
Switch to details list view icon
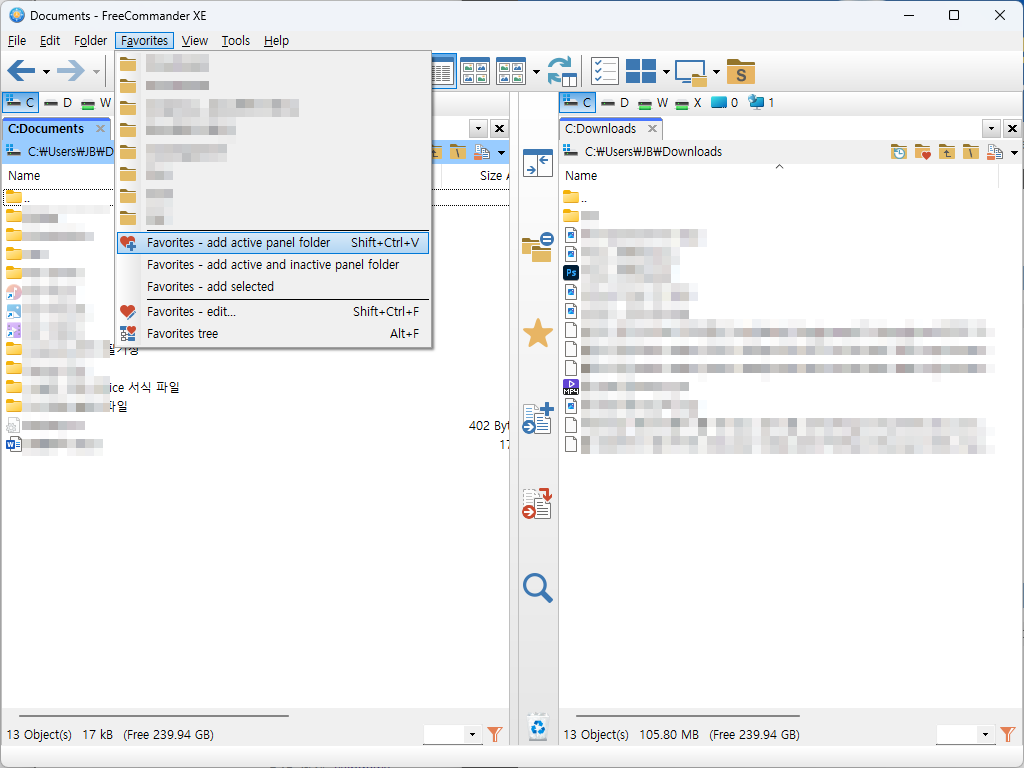click(x=442, y=71)
